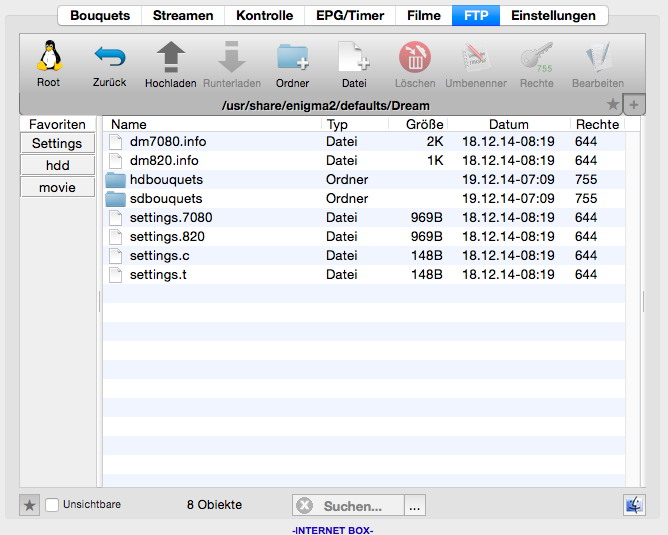
Task: Select the movie favorite button
Action: [x=57, y=187]
